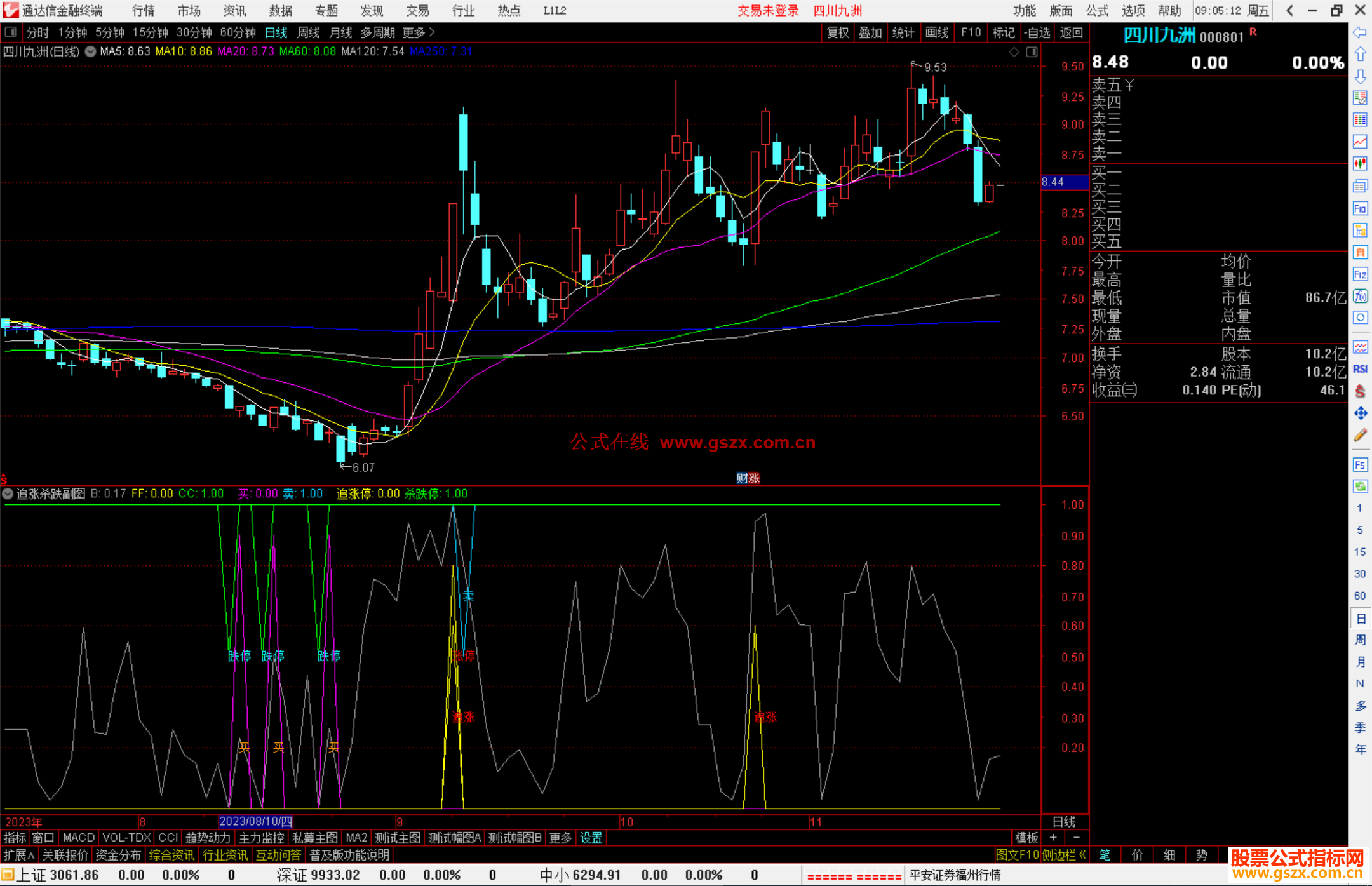Screen dimensions: 1372x886
Task: Switch to the MACD indicator tab
Action: pos(79,838)
